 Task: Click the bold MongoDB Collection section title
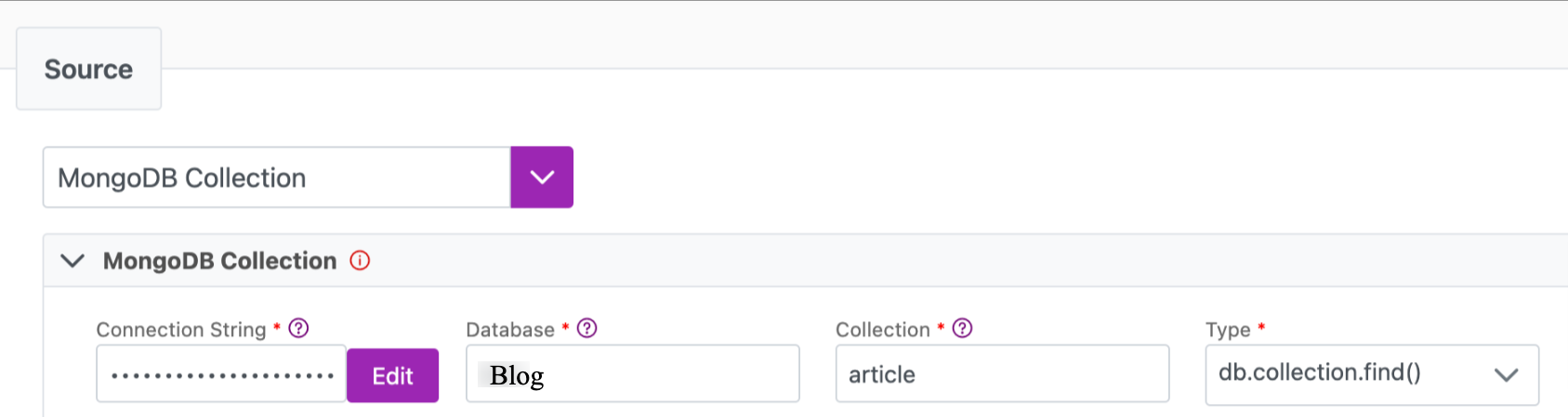click(x=219, y=261)
